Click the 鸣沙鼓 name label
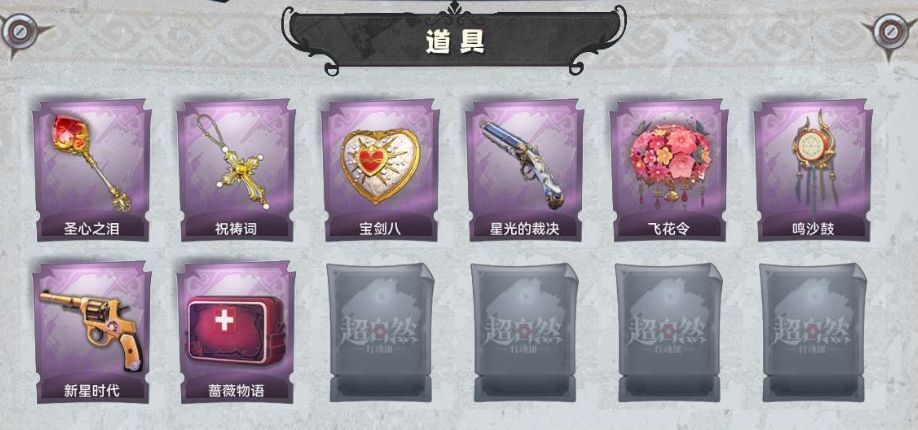The image size is (918, 430). click(x=813, y=229)
